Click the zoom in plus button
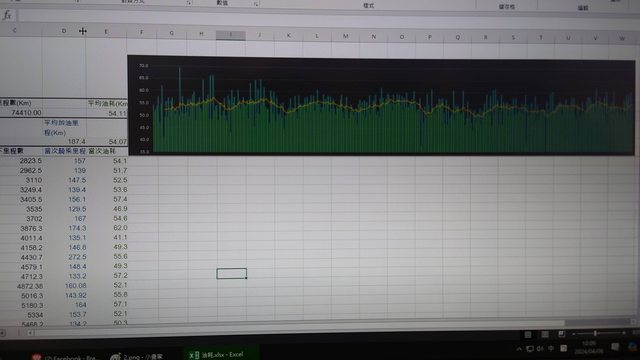 pos(623,333)
